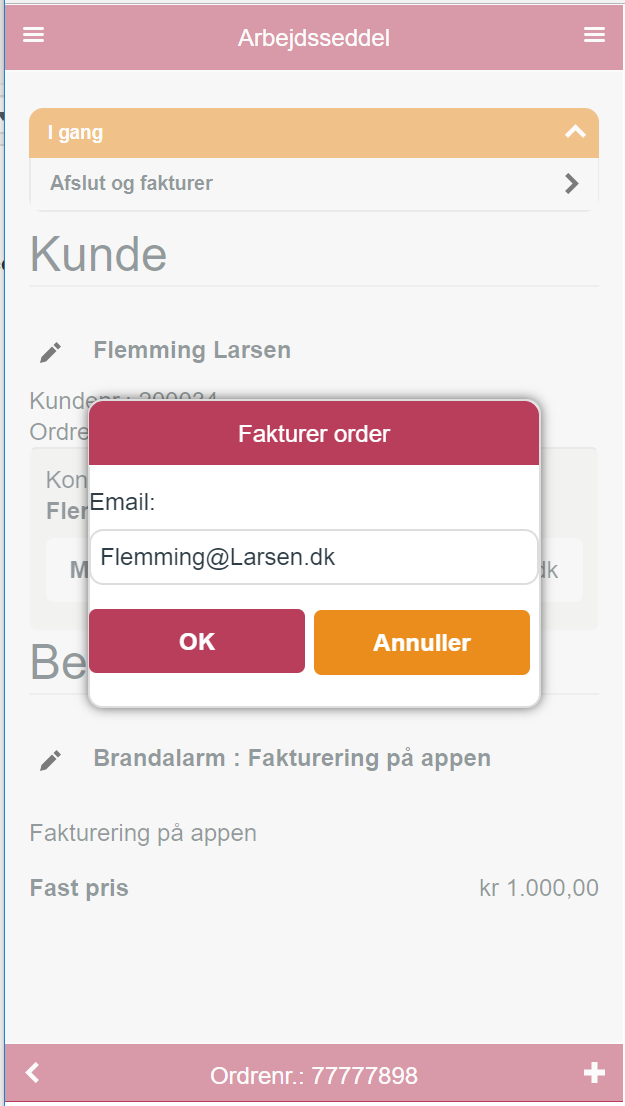Add new item with the plus icon

[595, 1073]
